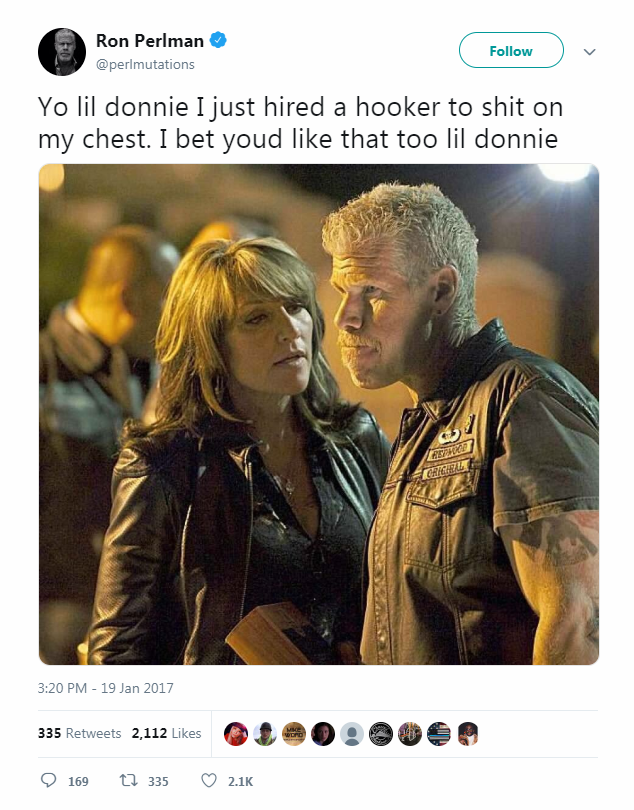Image resolution: width=634 pixels, height=810 pixels.
Task: Click the blue verified badge
Action: coord(218,40)
